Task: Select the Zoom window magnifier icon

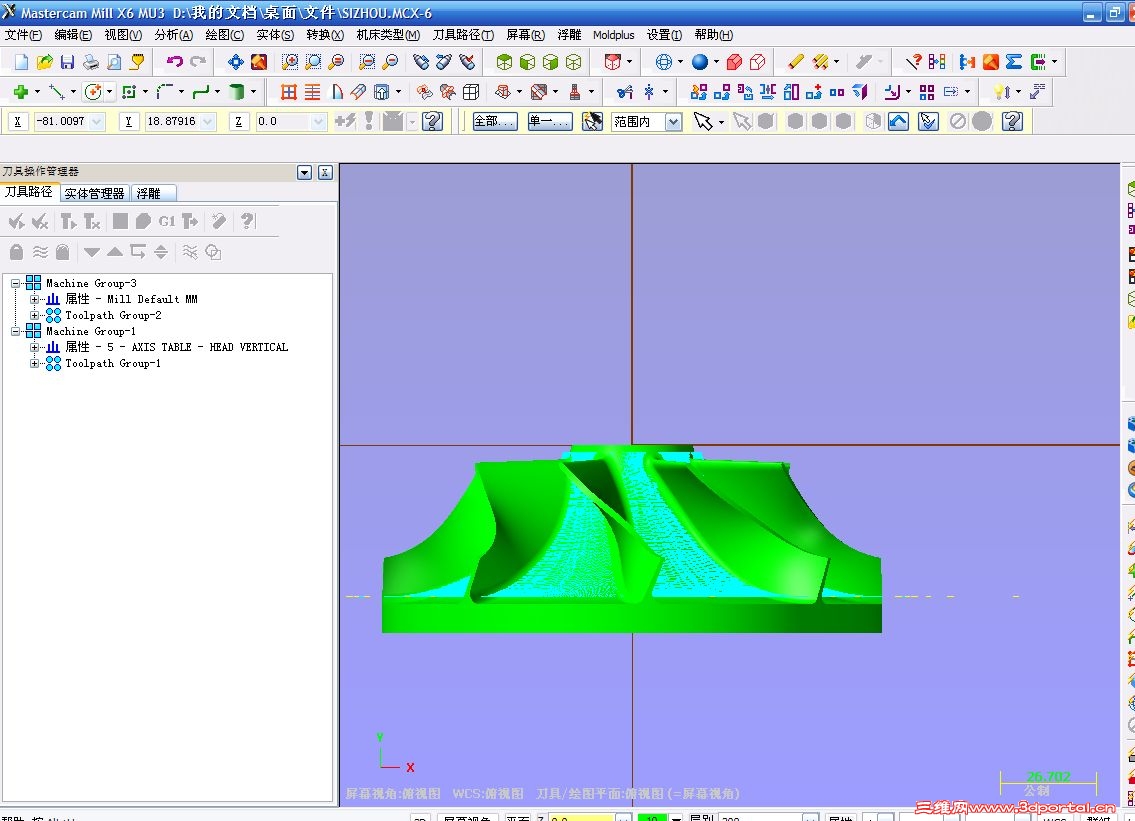Action: click(290, 62)
